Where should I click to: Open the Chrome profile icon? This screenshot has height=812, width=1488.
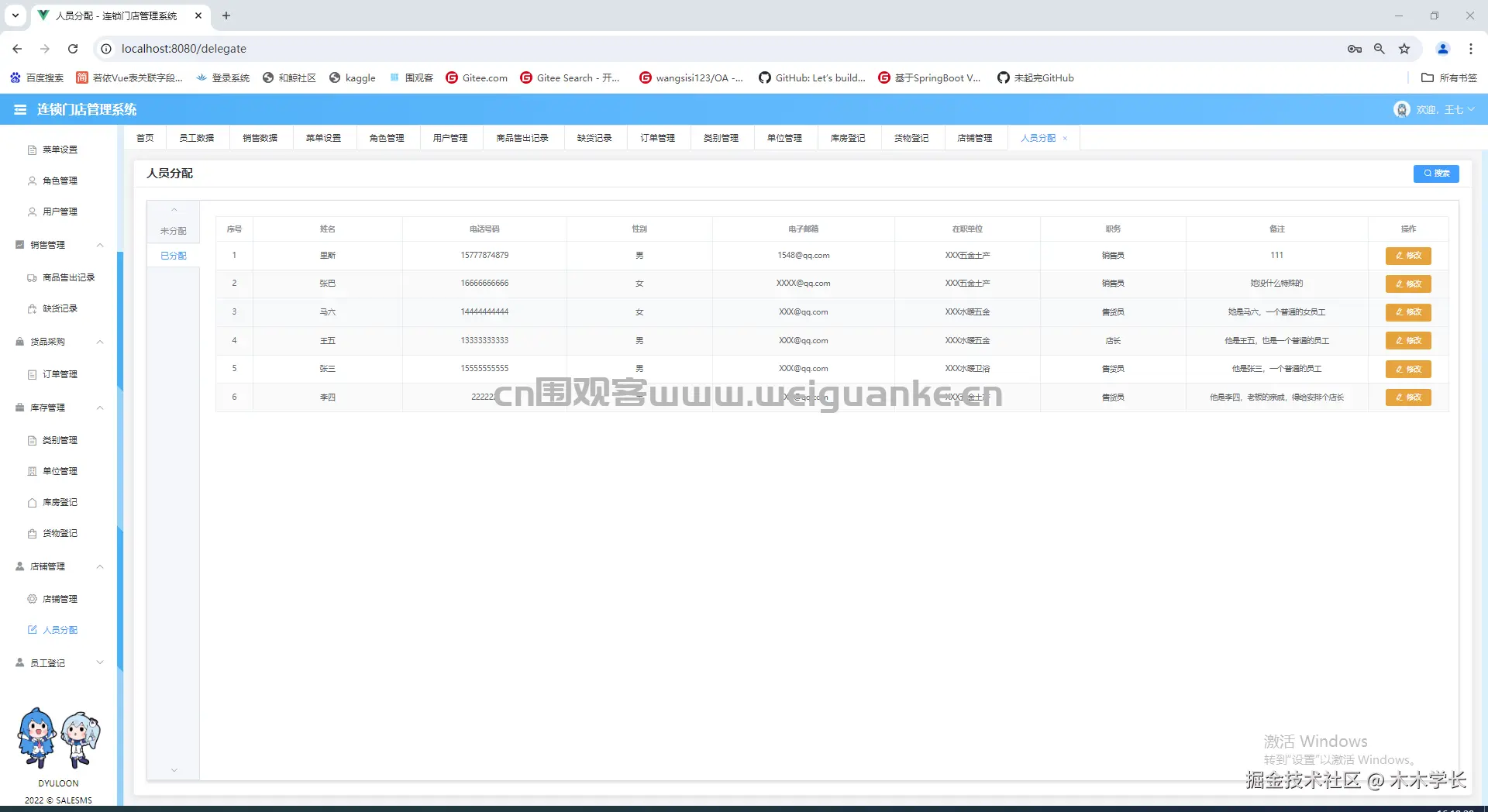[1443, 49]
